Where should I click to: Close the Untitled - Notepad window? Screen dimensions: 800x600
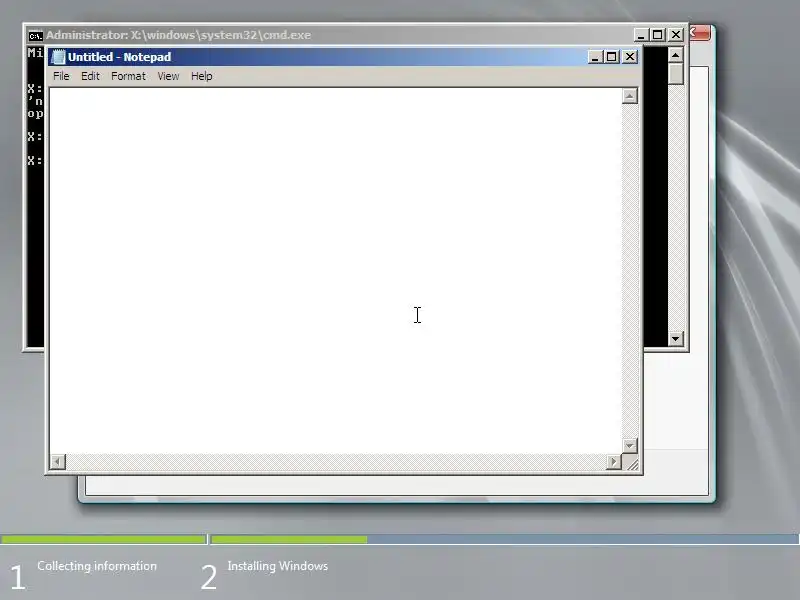(x=630, y=57)
